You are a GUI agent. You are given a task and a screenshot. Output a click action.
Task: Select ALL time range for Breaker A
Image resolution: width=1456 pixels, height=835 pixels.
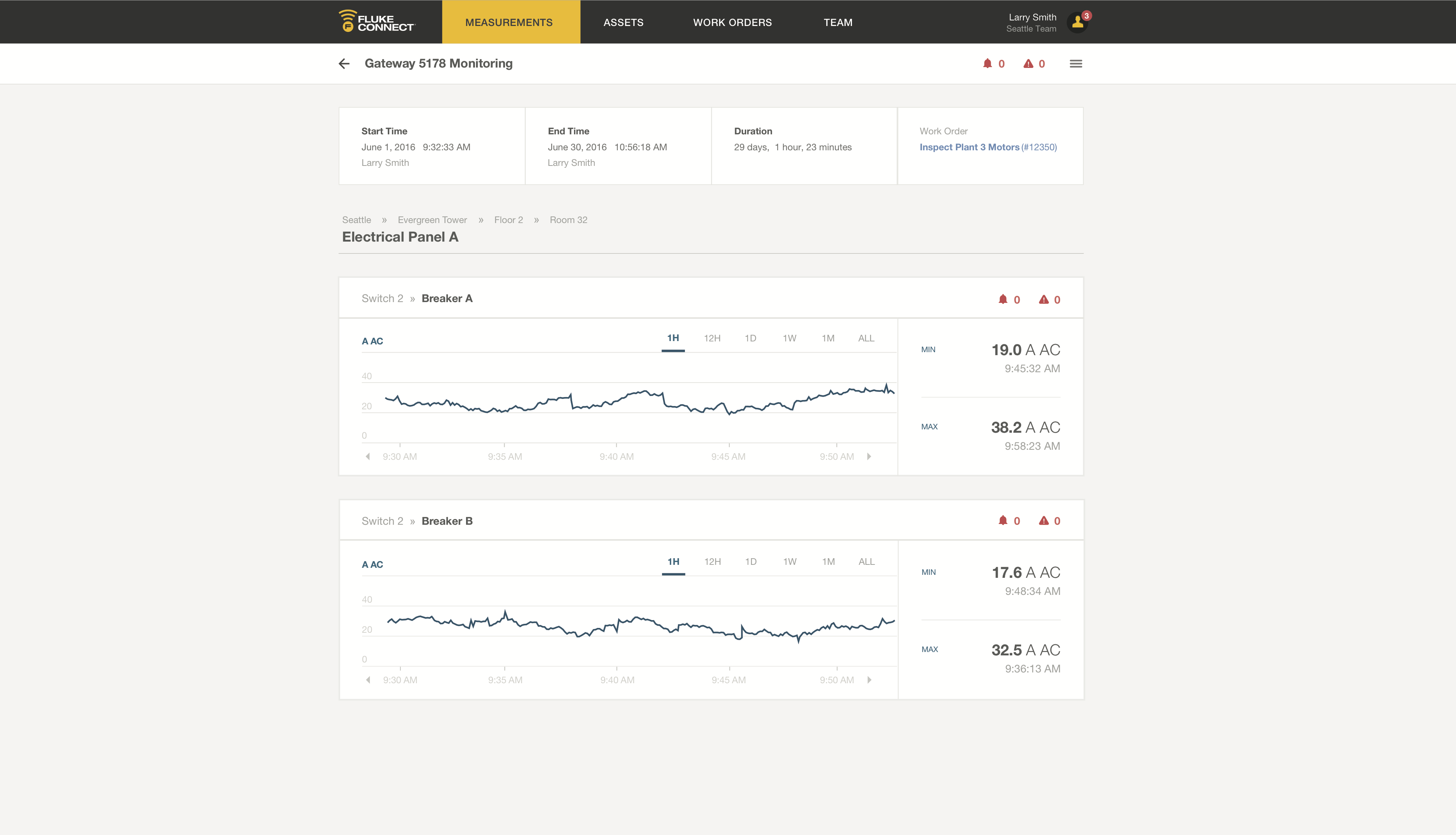[866, 338]
